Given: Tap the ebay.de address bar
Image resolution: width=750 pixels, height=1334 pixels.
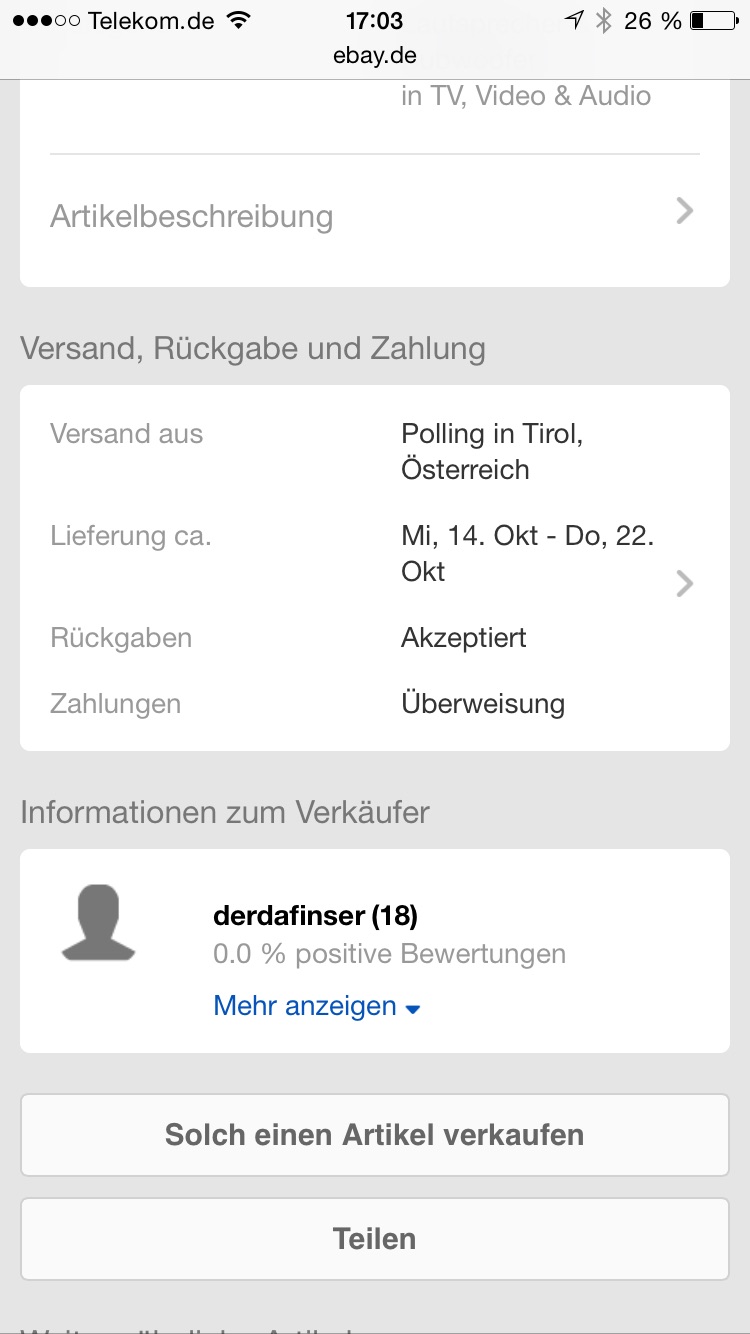Looking at the screenshot, I should 375,55.
